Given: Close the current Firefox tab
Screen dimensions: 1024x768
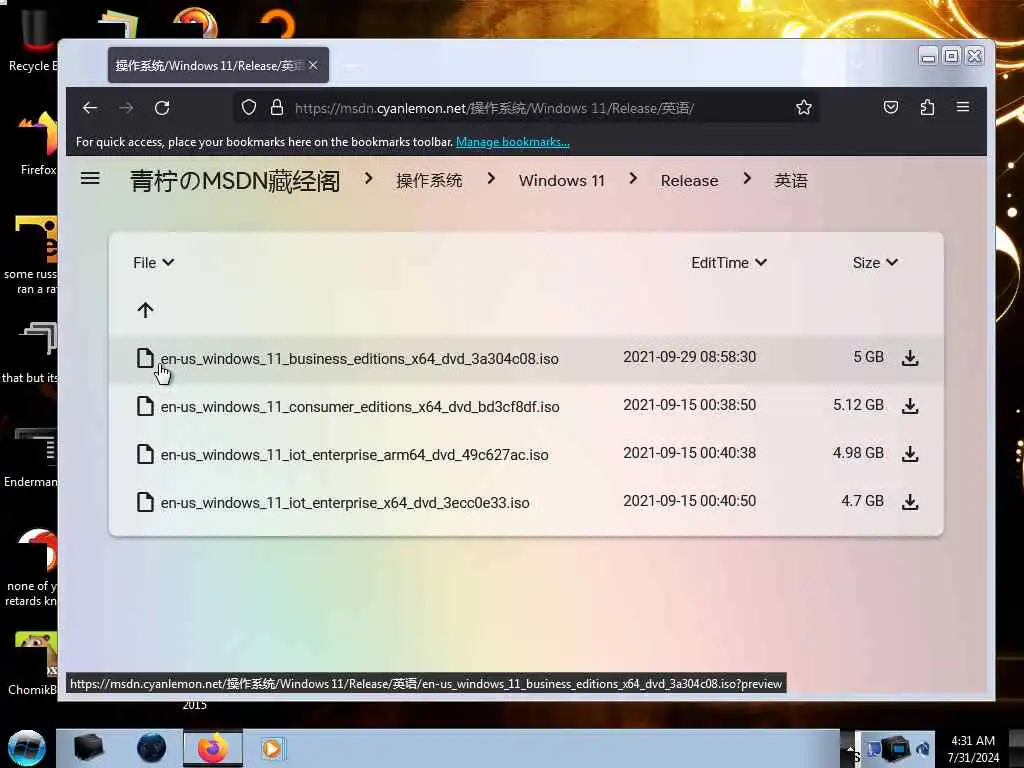Looking at the screenshot, I should click(x=313, y=65).
